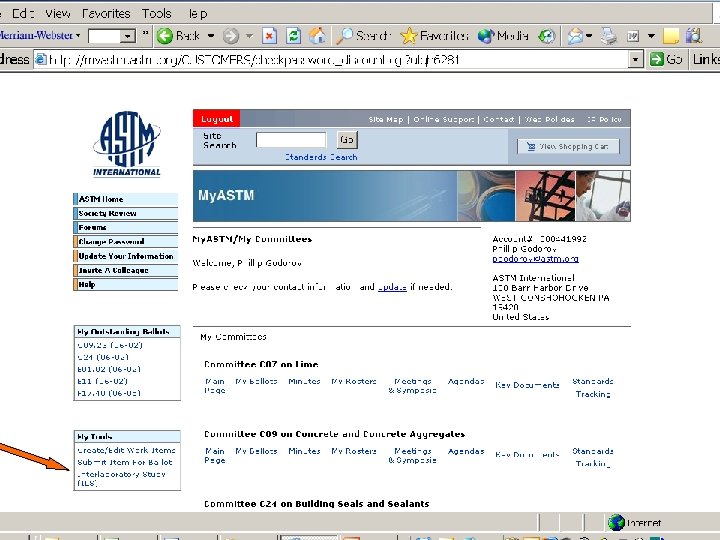Click the update contact information link
Screen dimensions: 720x540
click(x=392, y=287)
